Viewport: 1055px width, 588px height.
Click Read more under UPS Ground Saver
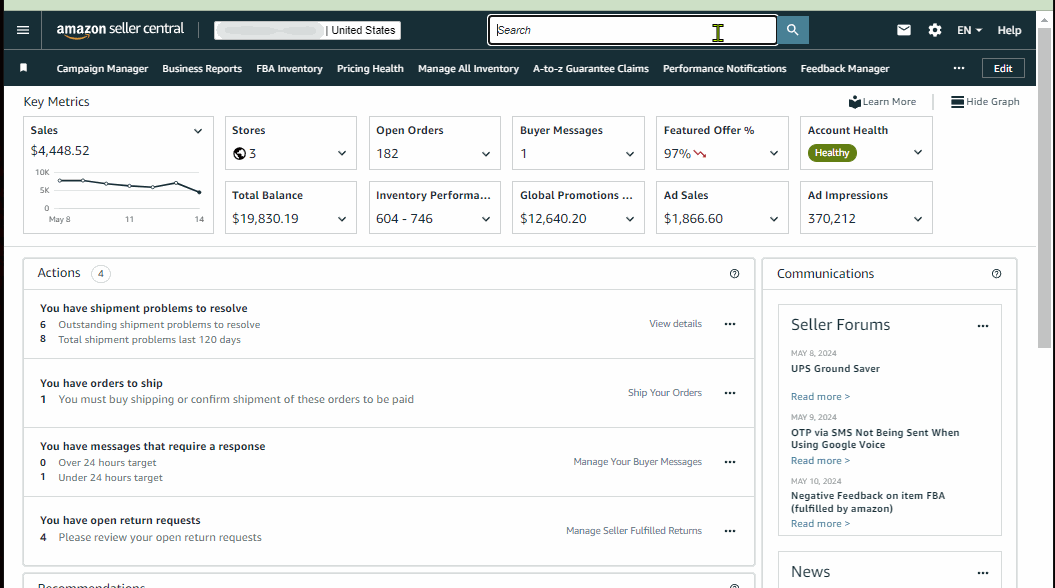820,397
